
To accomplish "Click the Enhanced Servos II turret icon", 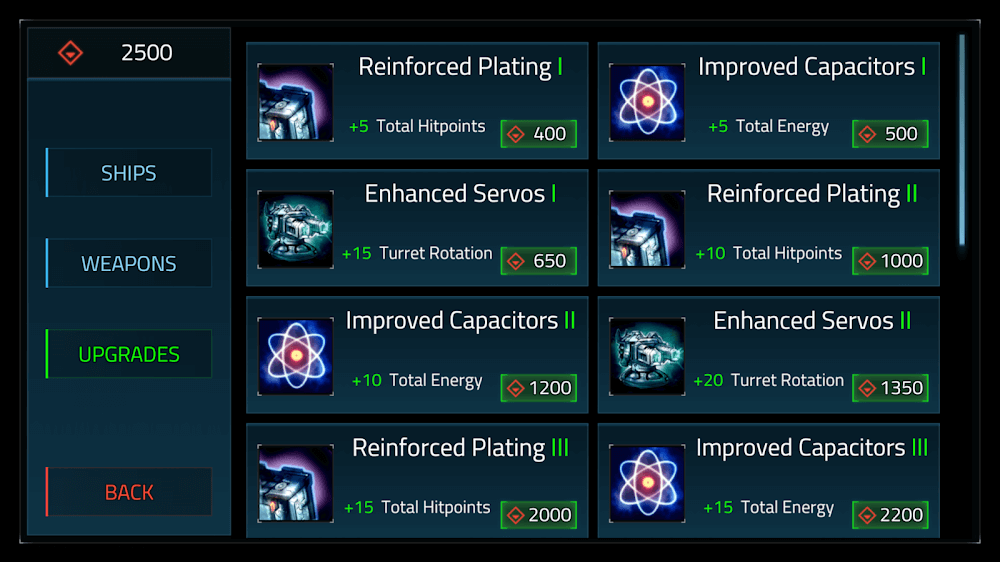I will (x=647, y=356).
